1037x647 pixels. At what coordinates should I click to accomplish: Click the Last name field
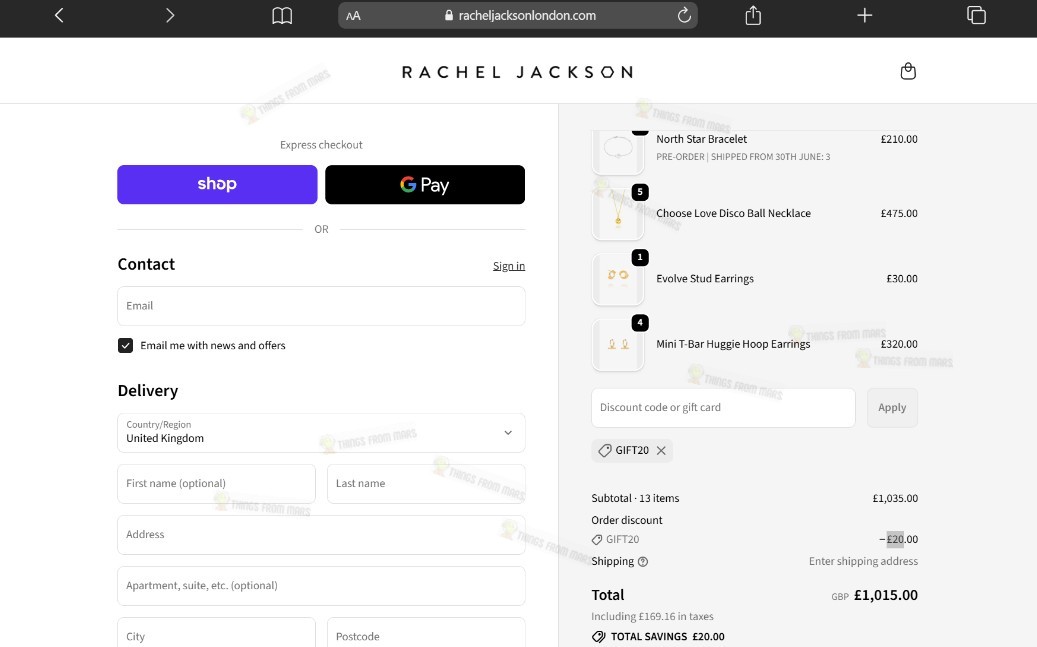point(426,484)
